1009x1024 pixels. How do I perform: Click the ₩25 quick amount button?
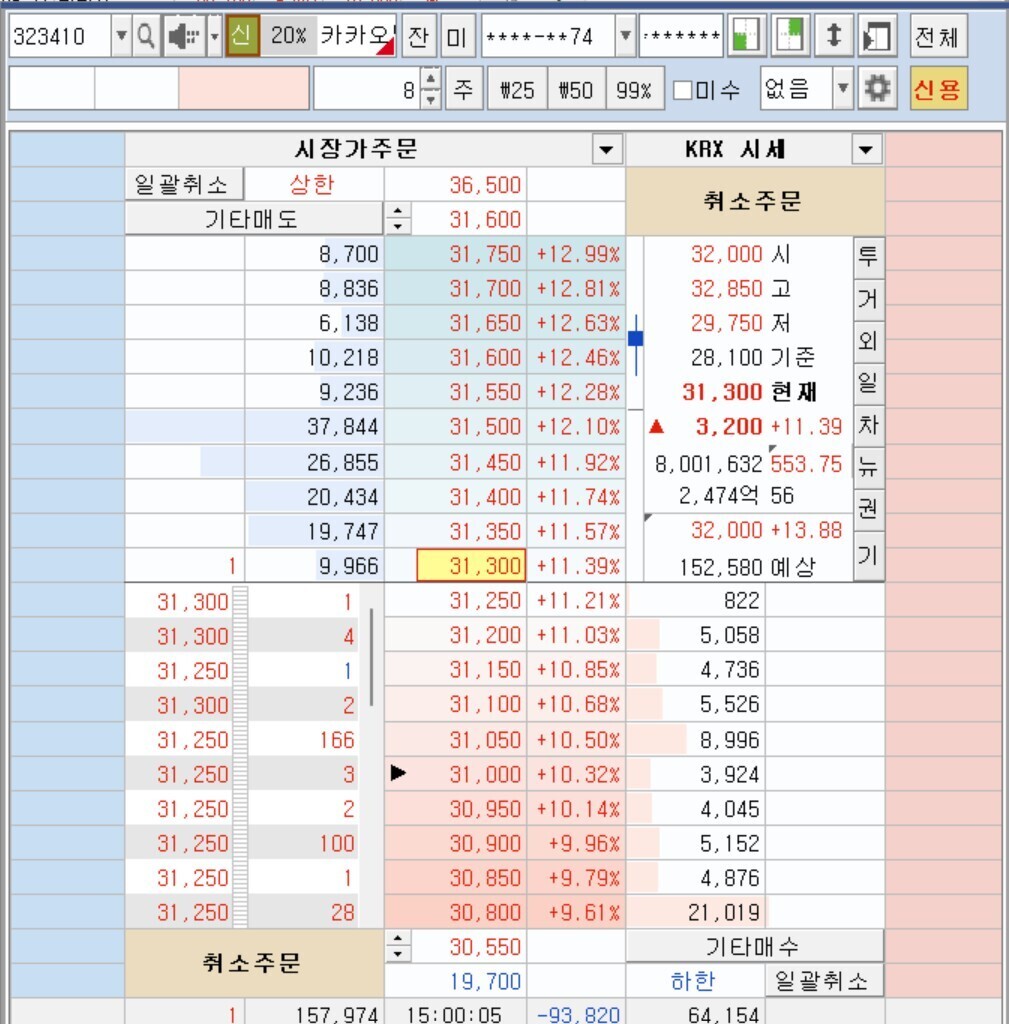point(517,88)
